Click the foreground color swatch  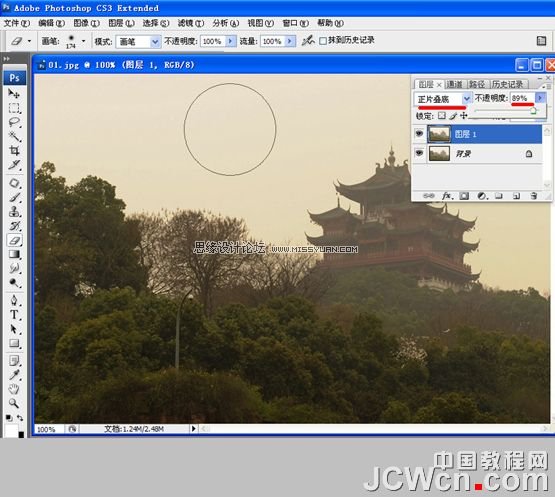coord(11,430)
